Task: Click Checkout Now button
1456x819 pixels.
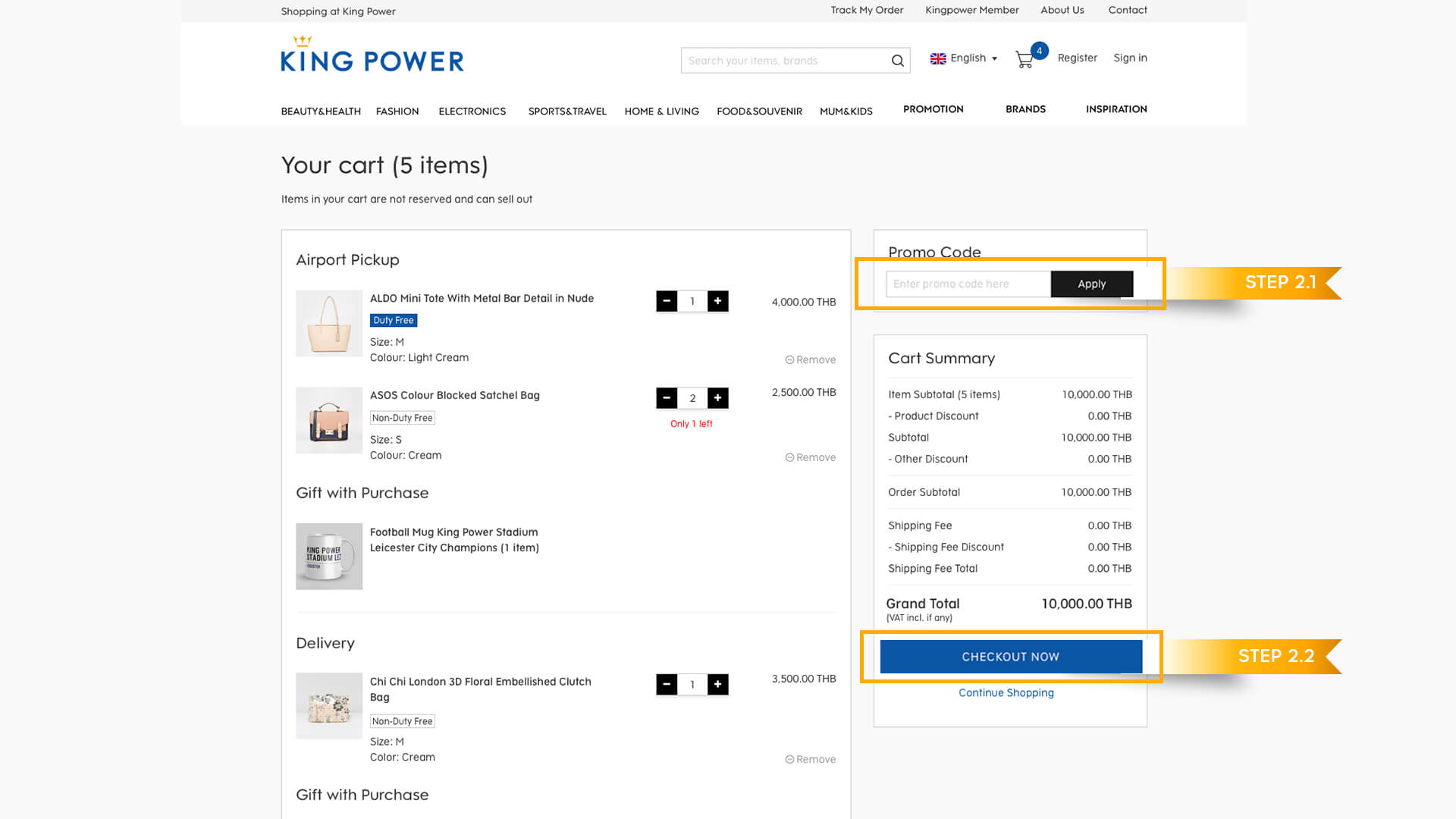Action: [1011, 657]
